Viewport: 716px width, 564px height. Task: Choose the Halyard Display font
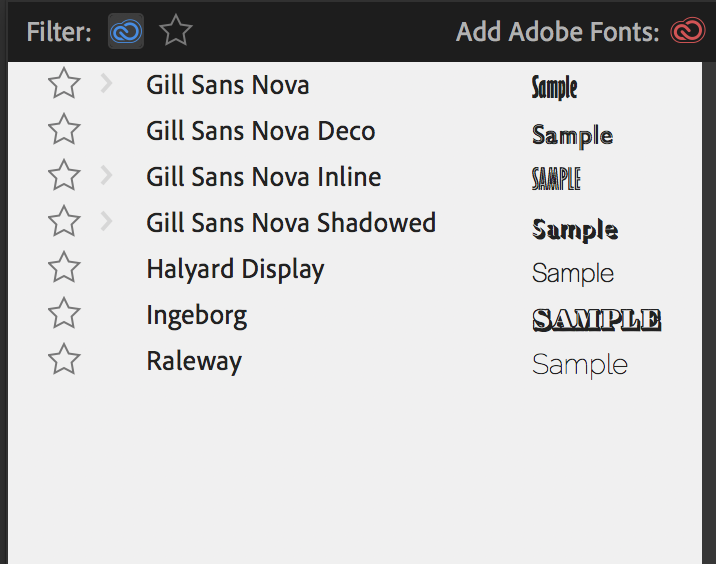click(x=235, y=269)
